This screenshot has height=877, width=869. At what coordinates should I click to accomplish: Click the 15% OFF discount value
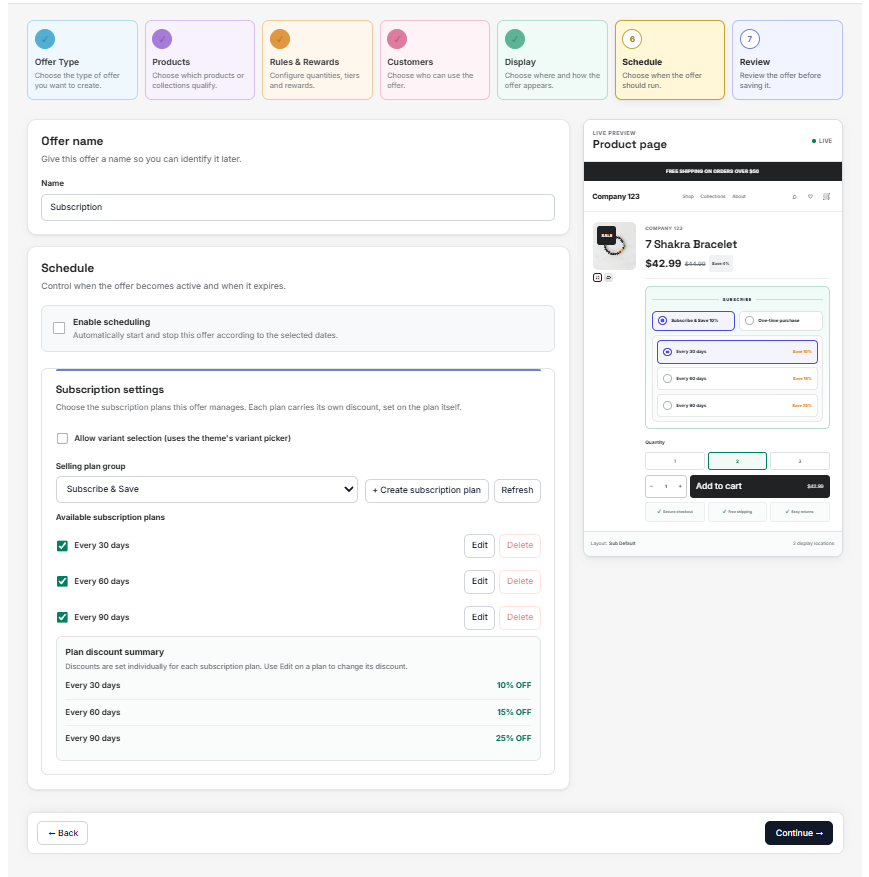[x=514, y=713]
